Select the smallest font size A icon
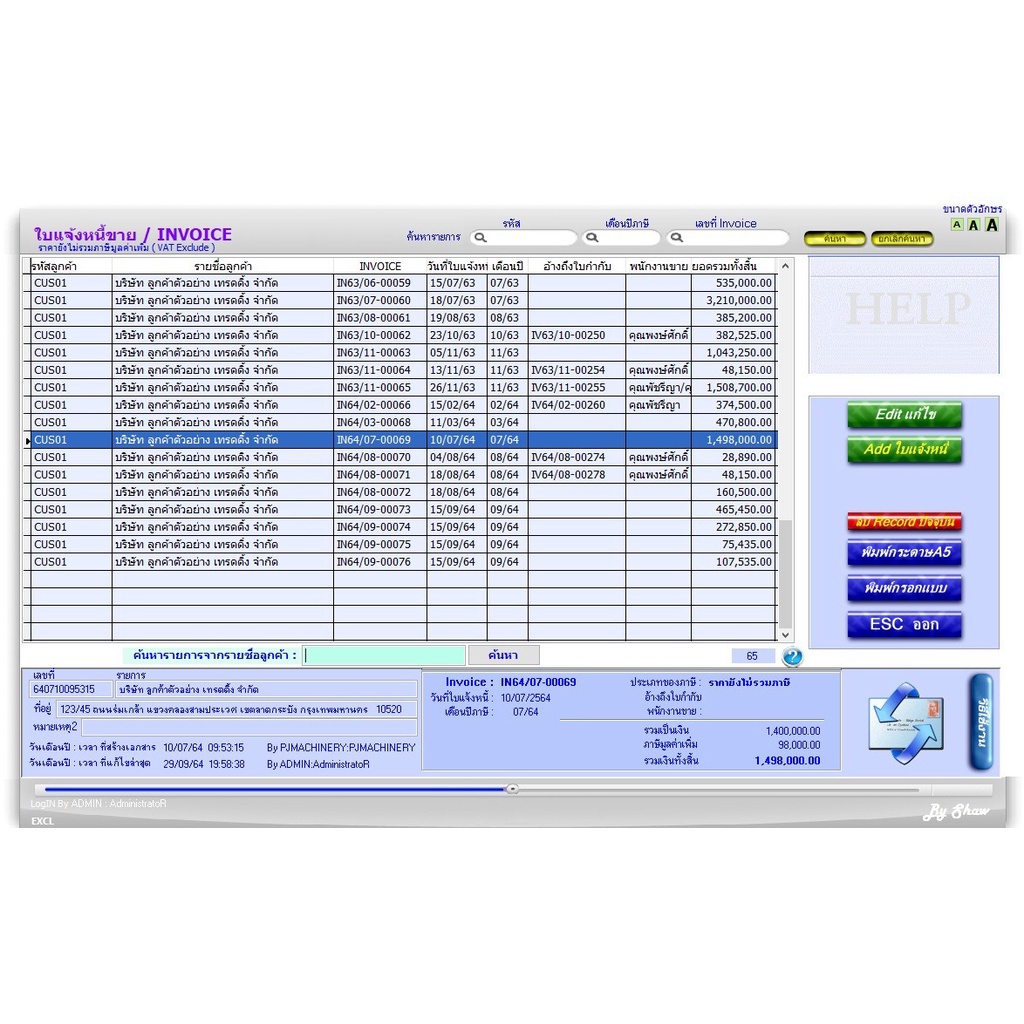Viewport: 1024px width, 1024px height. pos(957,225)
